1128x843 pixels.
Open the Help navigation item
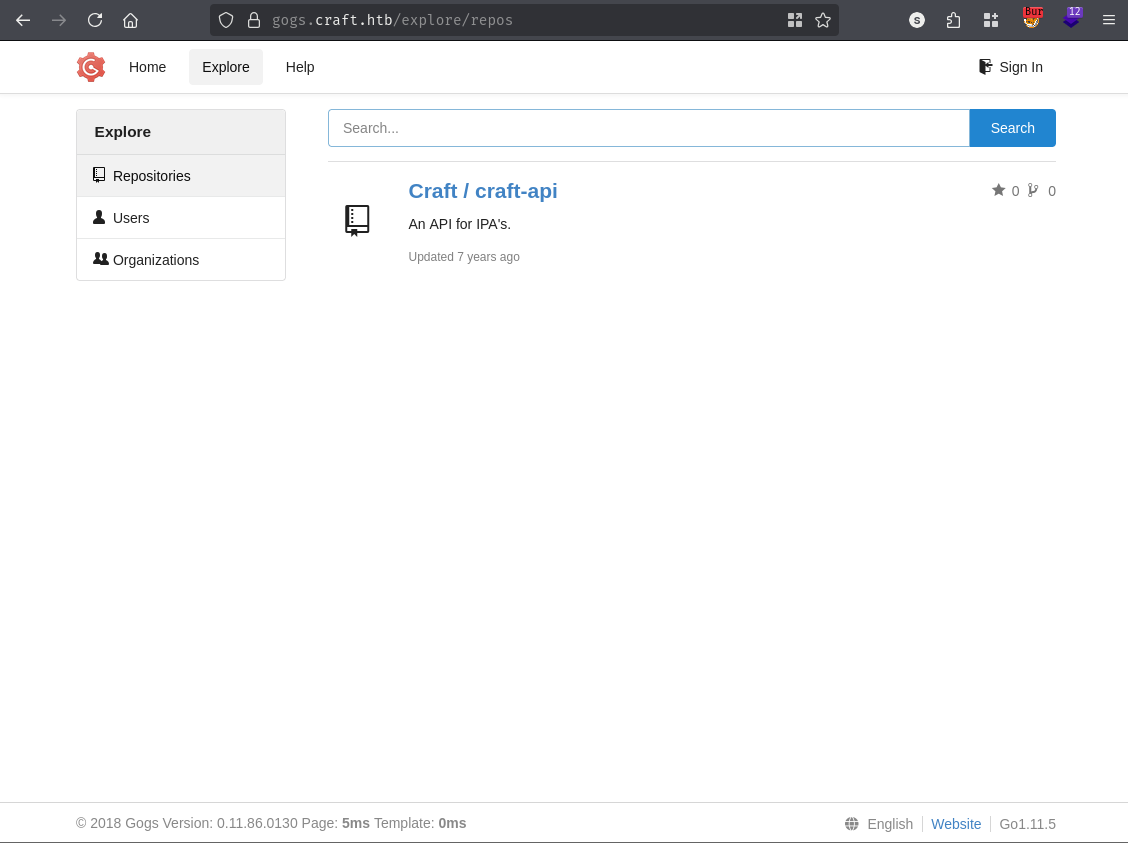300,67
